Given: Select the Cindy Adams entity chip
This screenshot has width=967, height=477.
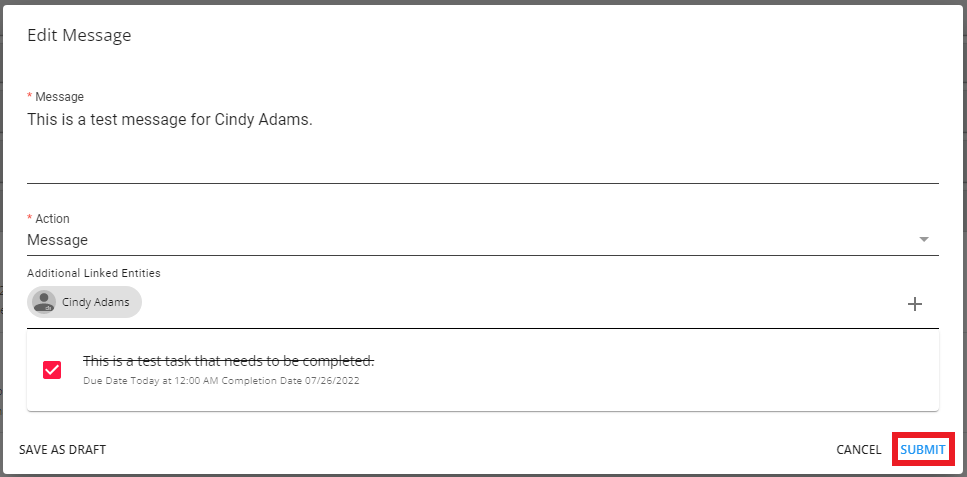Looking at the screenshot, I should (85, 302).
